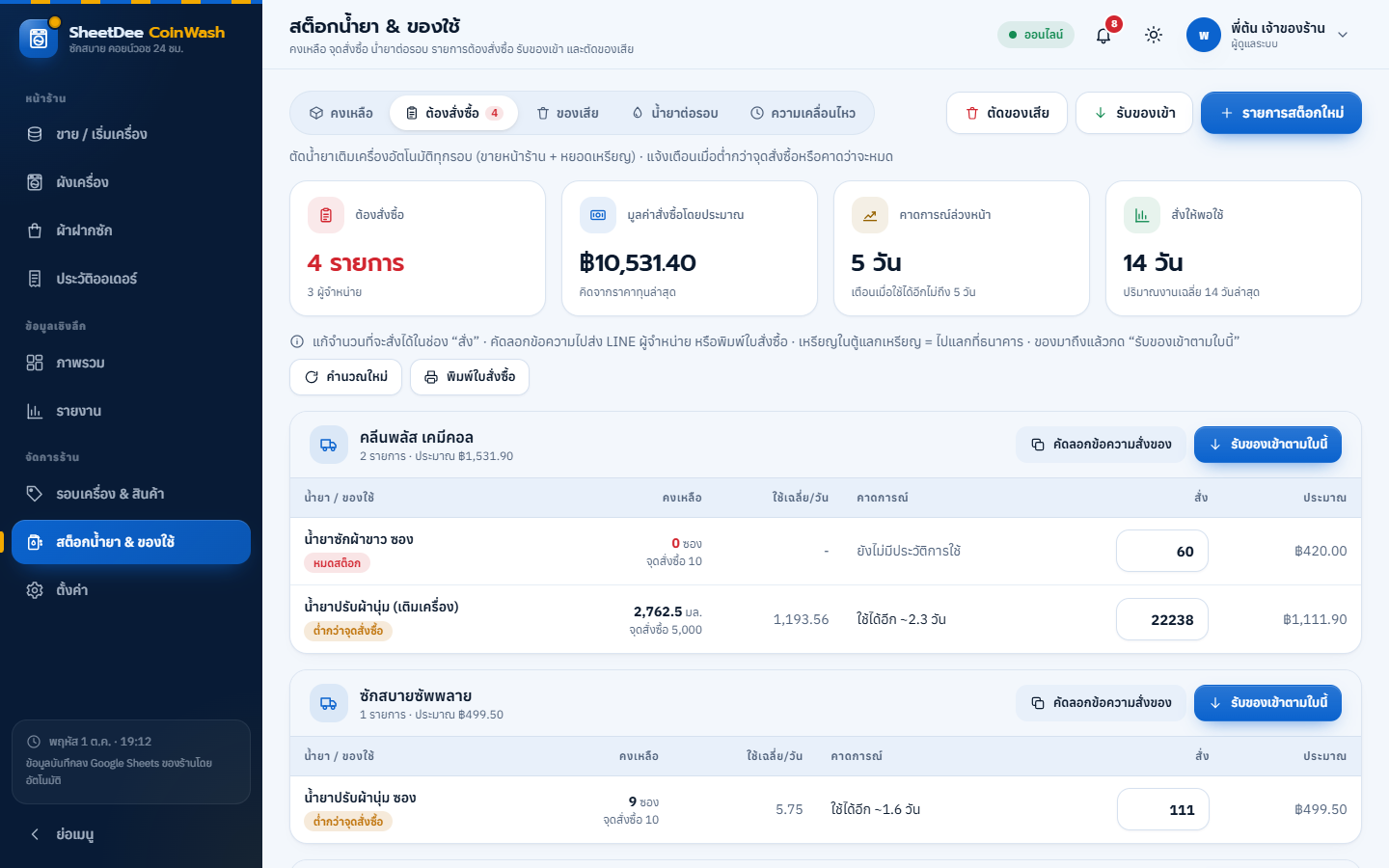The image size is (1389, 868).
Task: Copy order message for คลีนพลัส เคมีคอล
Action: (x=1101, y=445)
